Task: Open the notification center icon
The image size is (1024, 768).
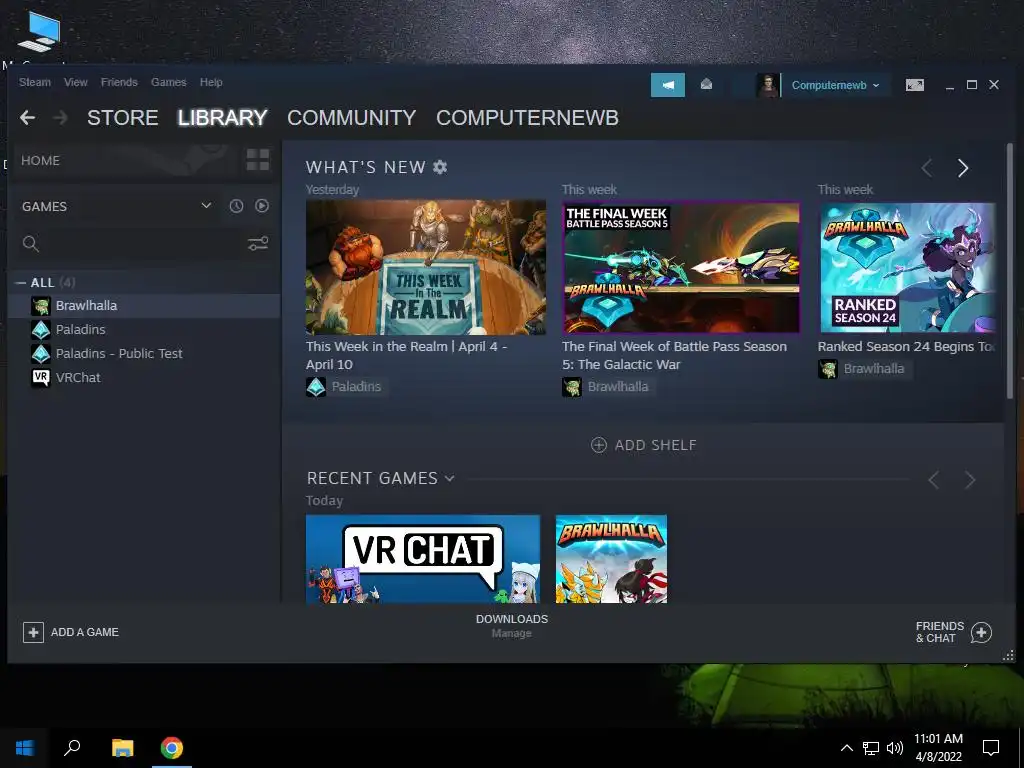Action: [x=991, y=748]
